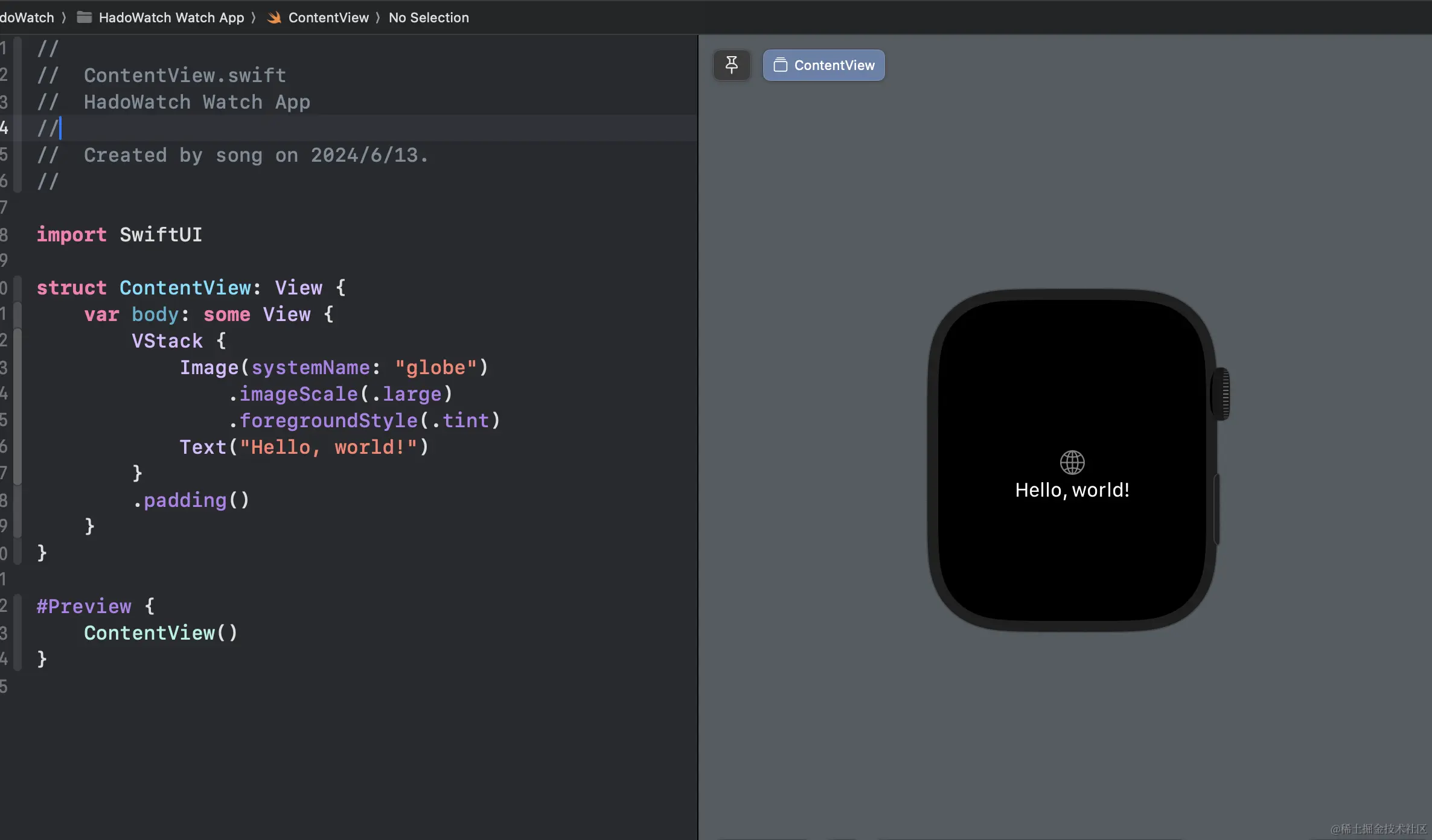Click the "globe" string in the code

point(436,367)
